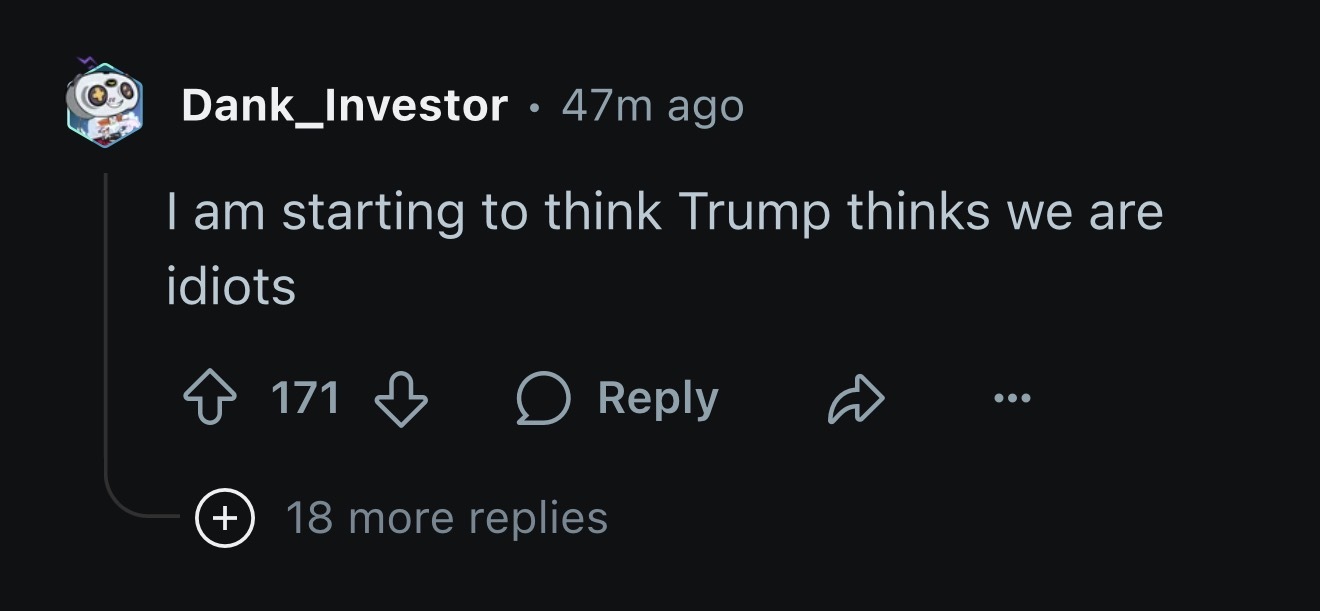Share the comment using the arrow icon
The height and width of the screenshot is (611, 1320).
[x=857, y=400]
